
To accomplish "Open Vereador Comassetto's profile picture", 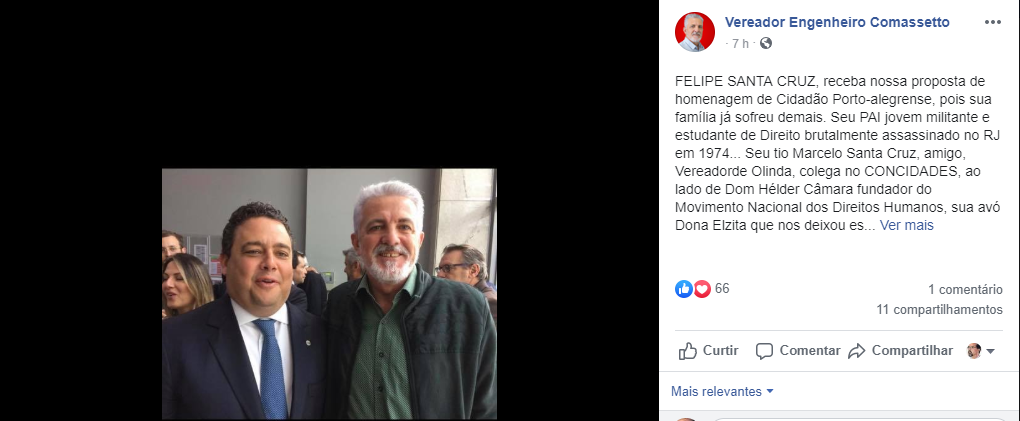I will pyautogui.click(x=695, y=32).
